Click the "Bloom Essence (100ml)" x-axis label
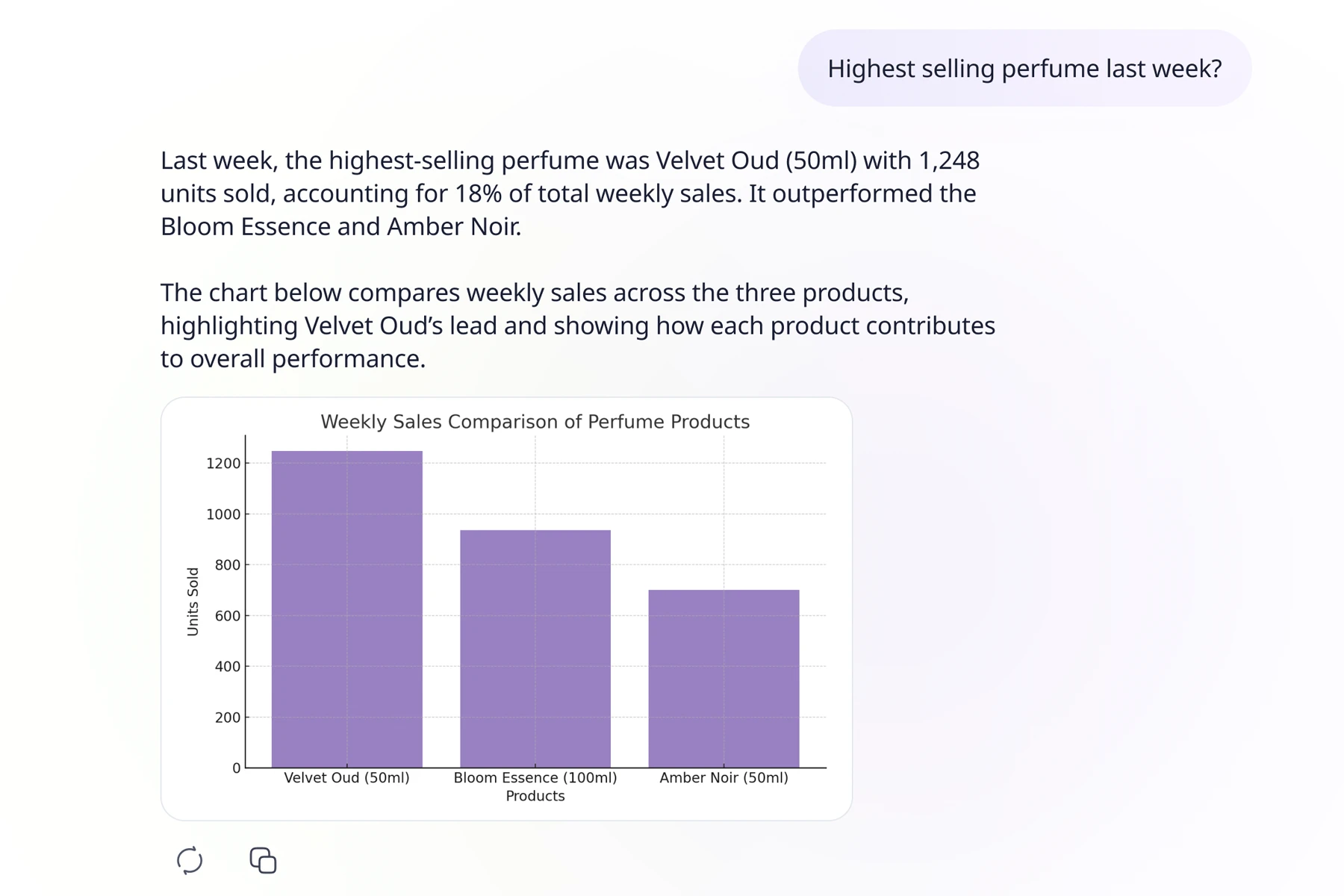Screen dimensions: 1344x896 click(535, 778)
